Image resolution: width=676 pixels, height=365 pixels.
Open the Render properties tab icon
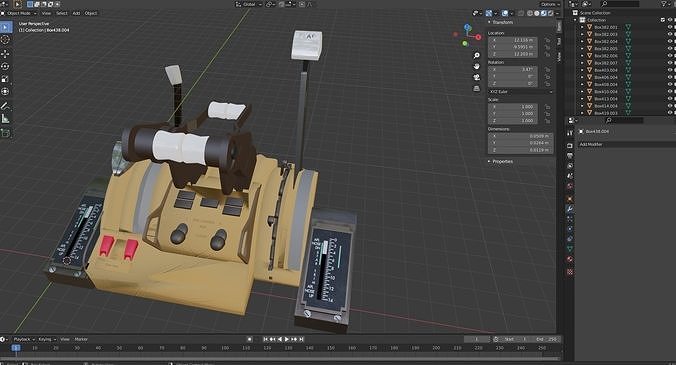tap(570, 146)
